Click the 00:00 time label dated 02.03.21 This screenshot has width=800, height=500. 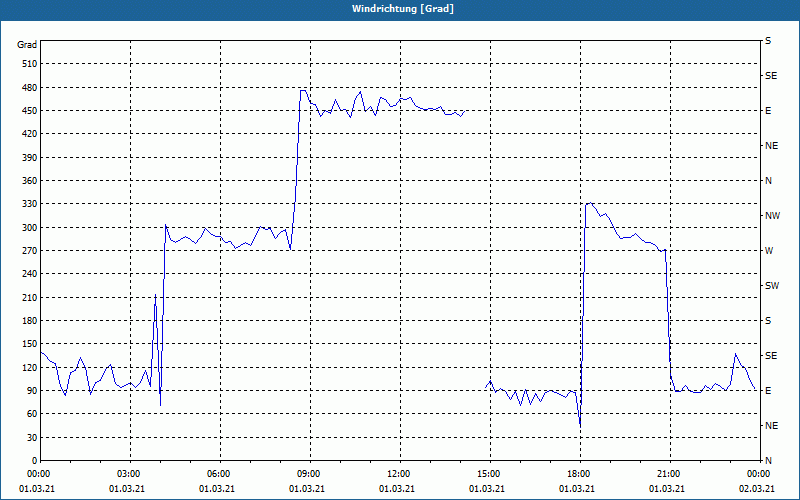tap(758, 473)
